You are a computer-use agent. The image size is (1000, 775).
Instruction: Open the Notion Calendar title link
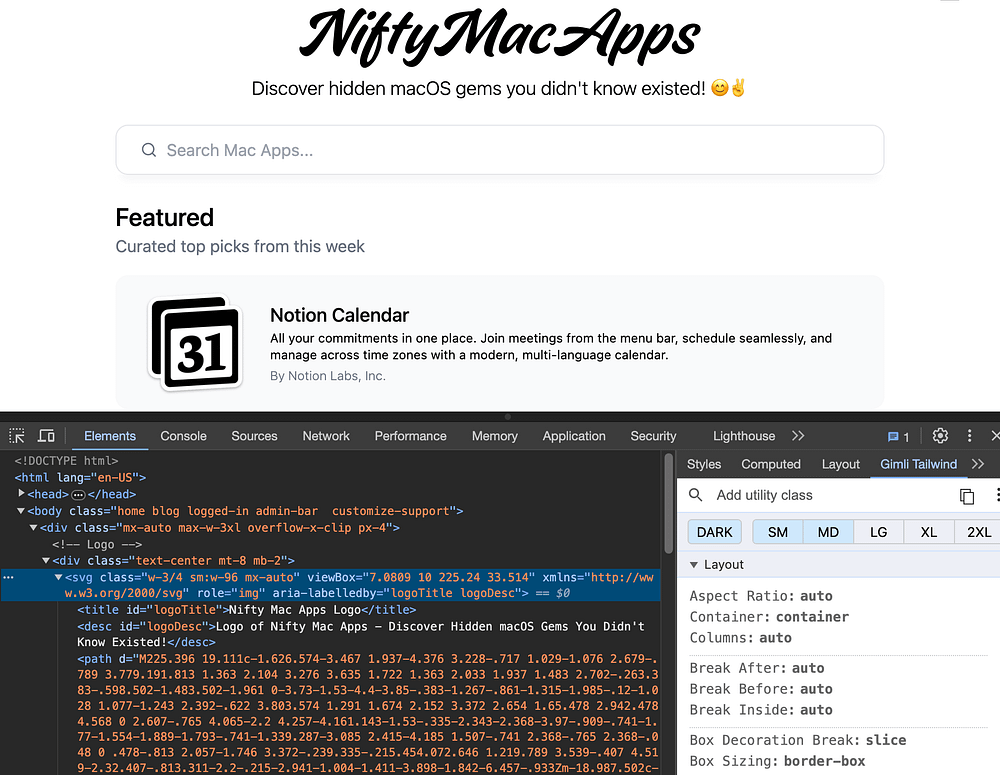(x=339, y=315)
